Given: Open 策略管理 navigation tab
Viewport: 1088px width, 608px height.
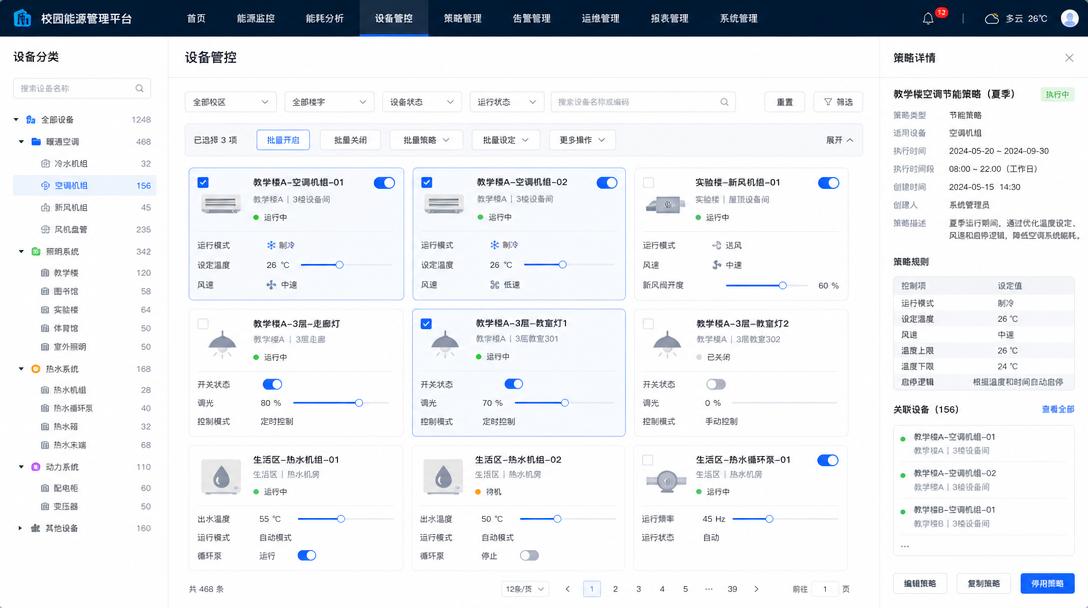Looking at the screenshot, I should [x=463, y=19].
